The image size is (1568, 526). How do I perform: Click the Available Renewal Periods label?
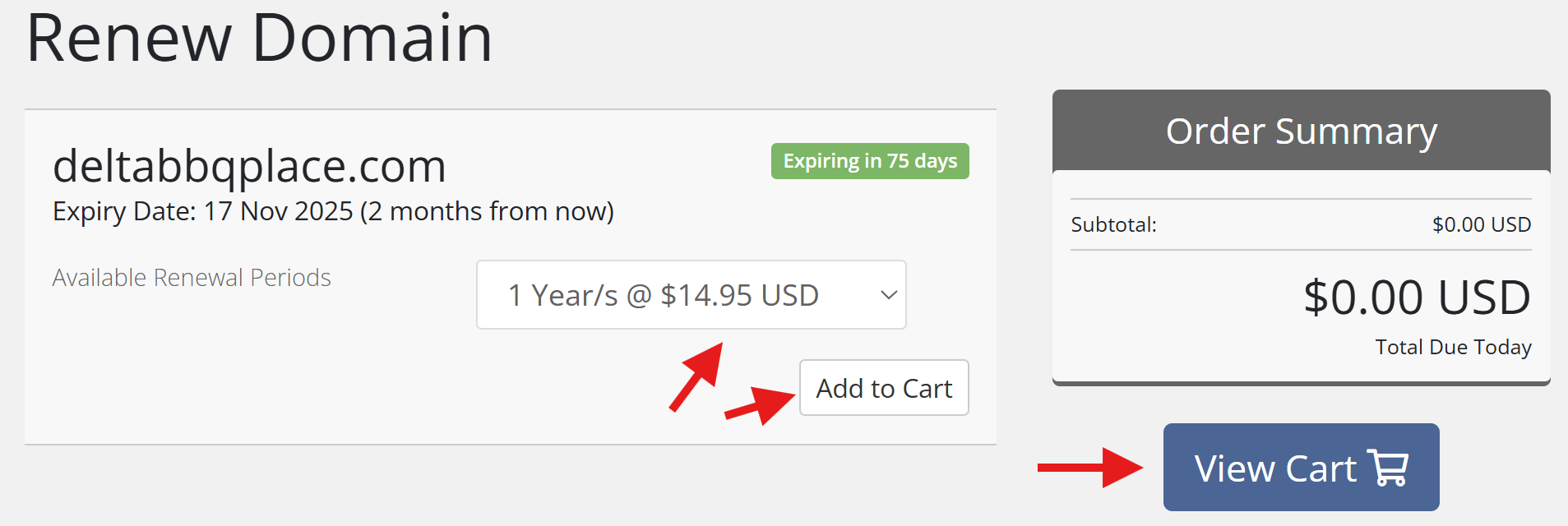(x=192, y=278)
